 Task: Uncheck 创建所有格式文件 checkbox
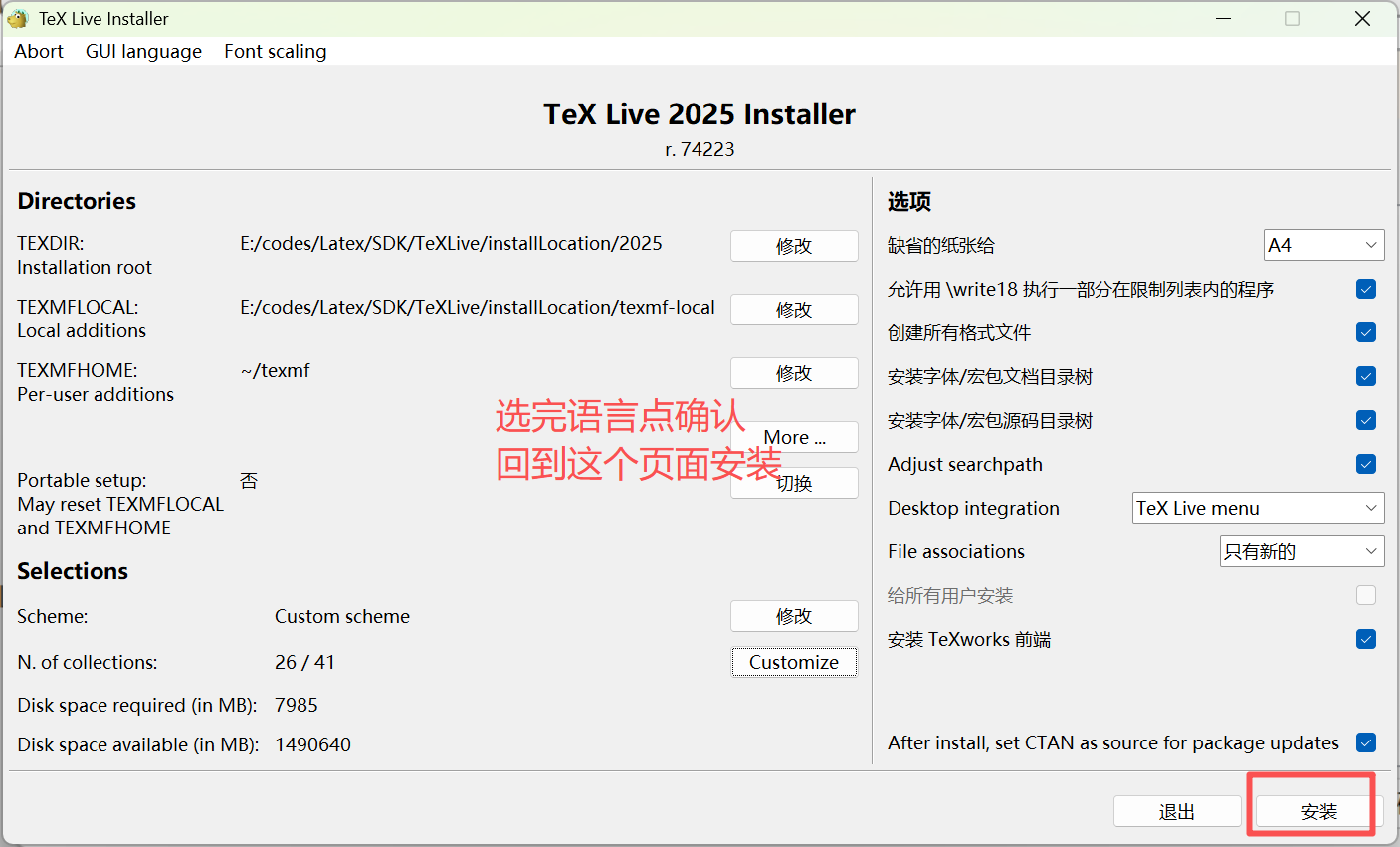coord(1365,332)
